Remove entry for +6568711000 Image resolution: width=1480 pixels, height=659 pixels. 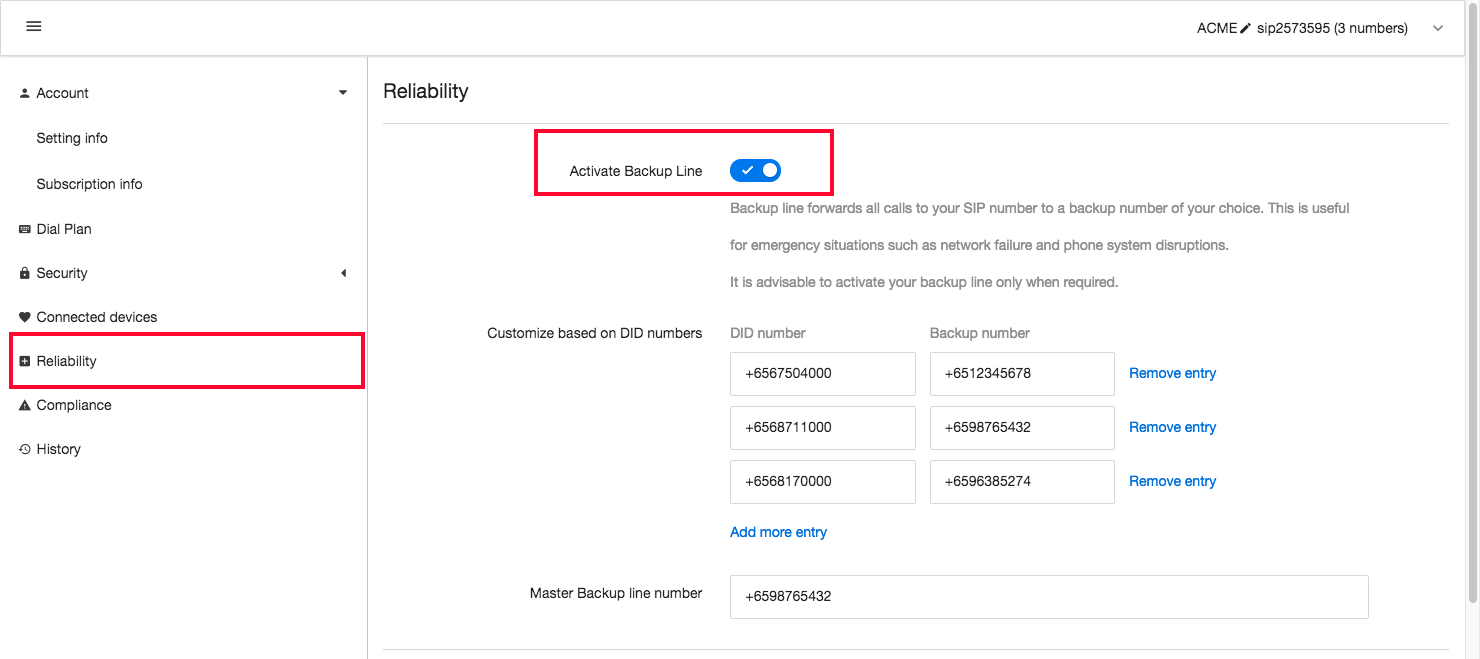click(x=1172, y=427)
